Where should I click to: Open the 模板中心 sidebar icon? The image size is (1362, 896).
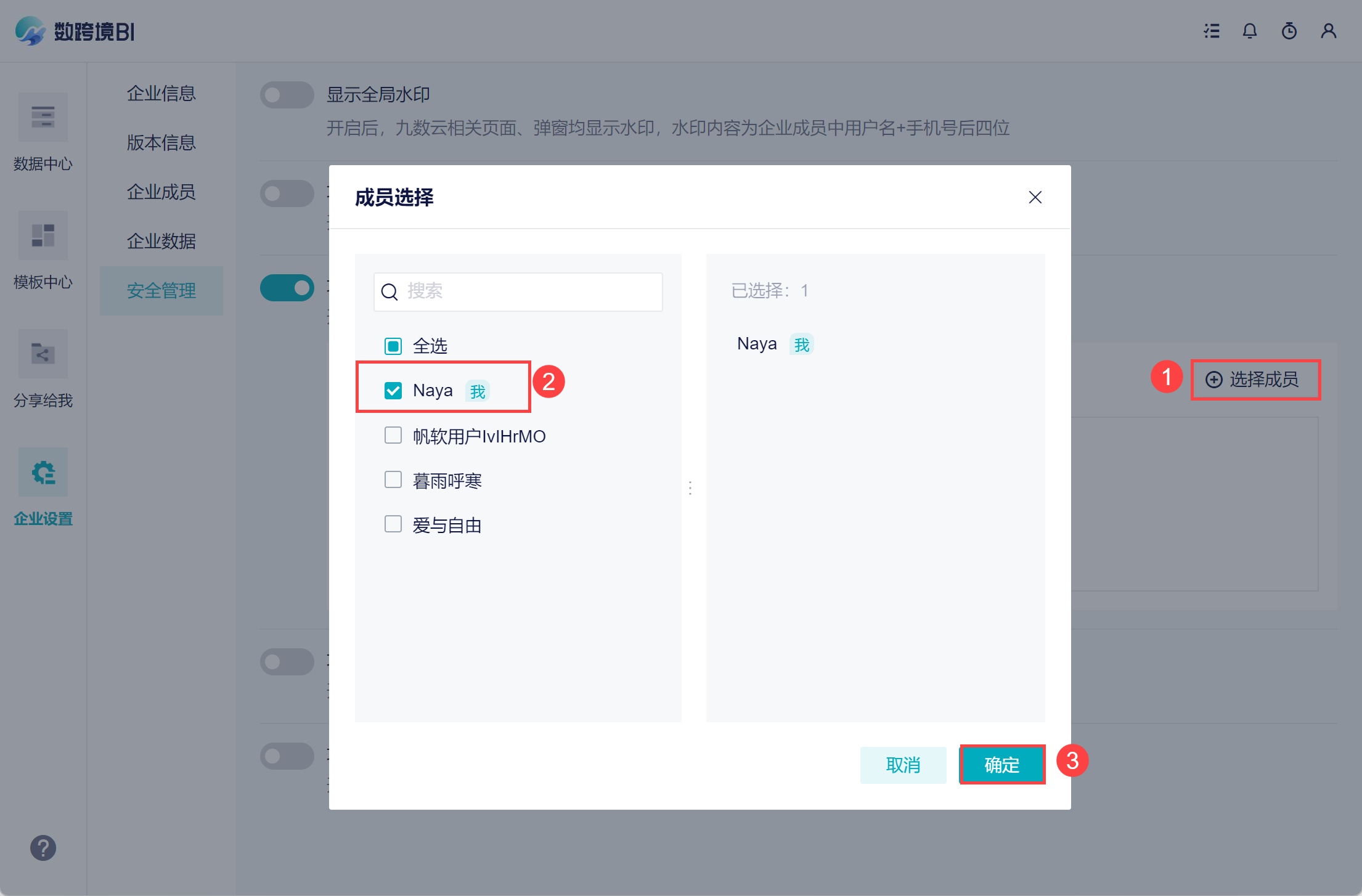point(43,235)
